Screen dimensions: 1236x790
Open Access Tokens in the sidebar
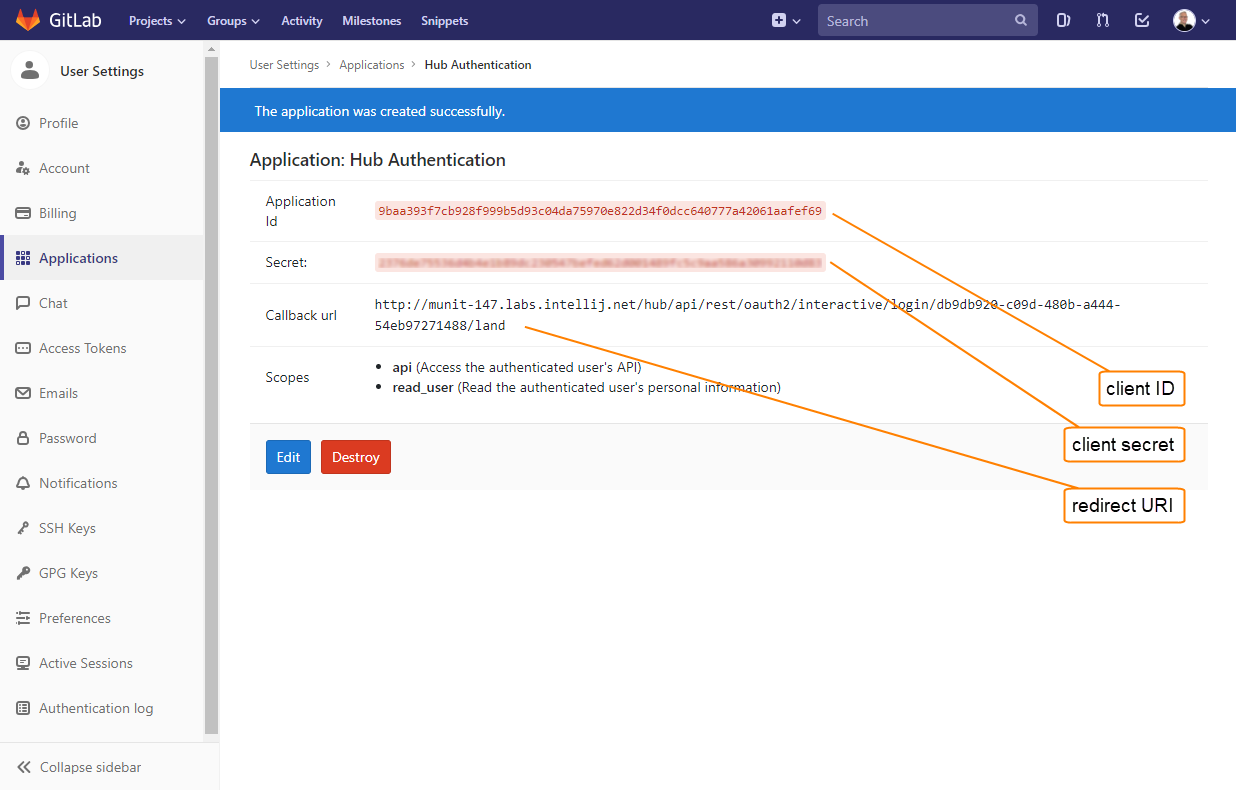(82, 347)
